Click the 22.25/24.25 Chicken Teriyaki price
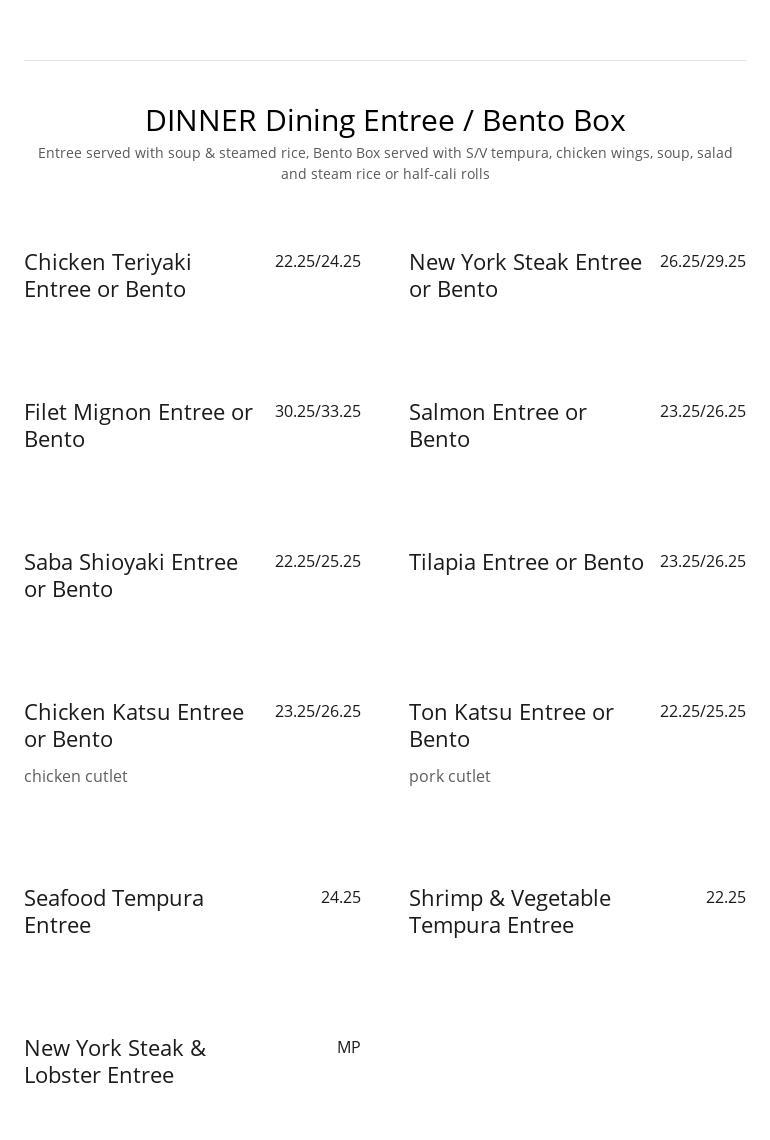 coord(318,261)
